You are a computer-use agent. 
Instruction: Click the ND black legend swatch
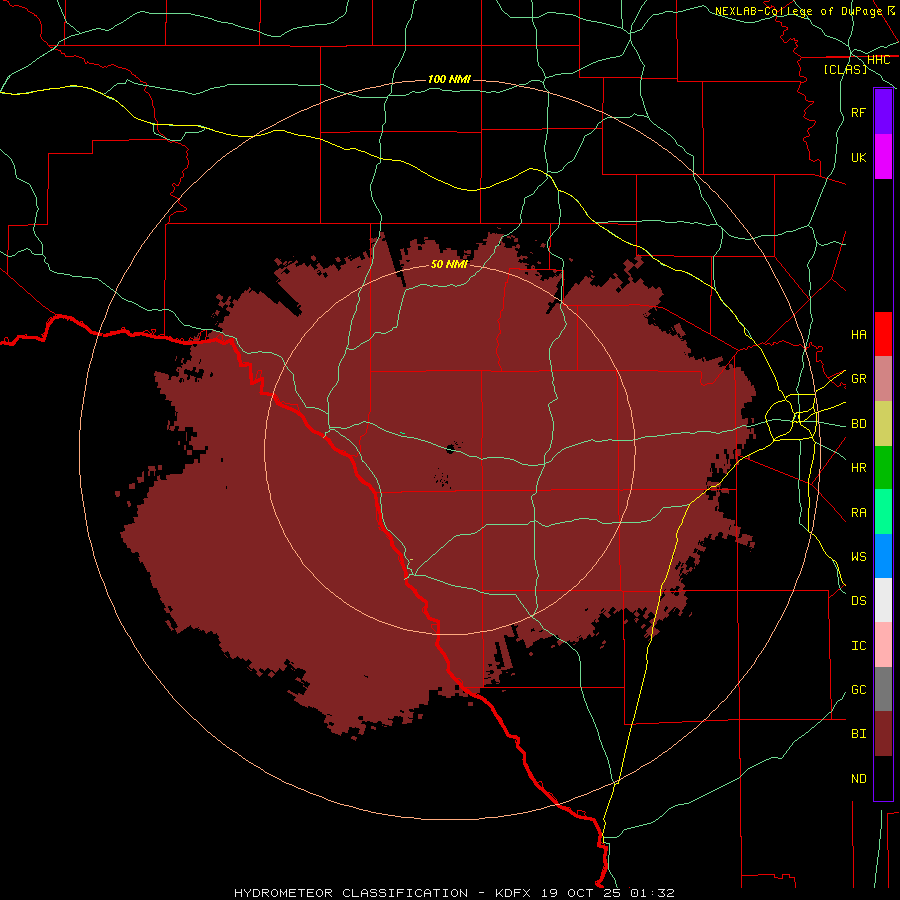(x=883, y=778)
